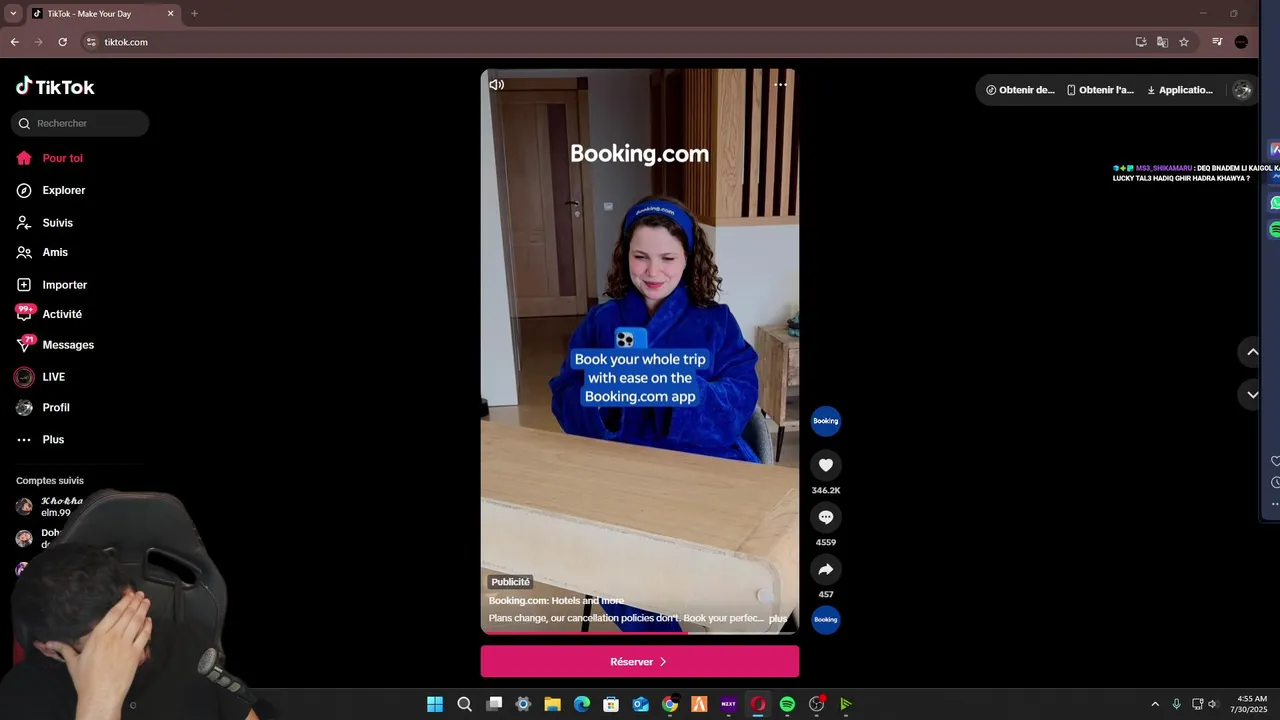Open Messages inbox
The image size is (1280, 720).
(67, 345)
